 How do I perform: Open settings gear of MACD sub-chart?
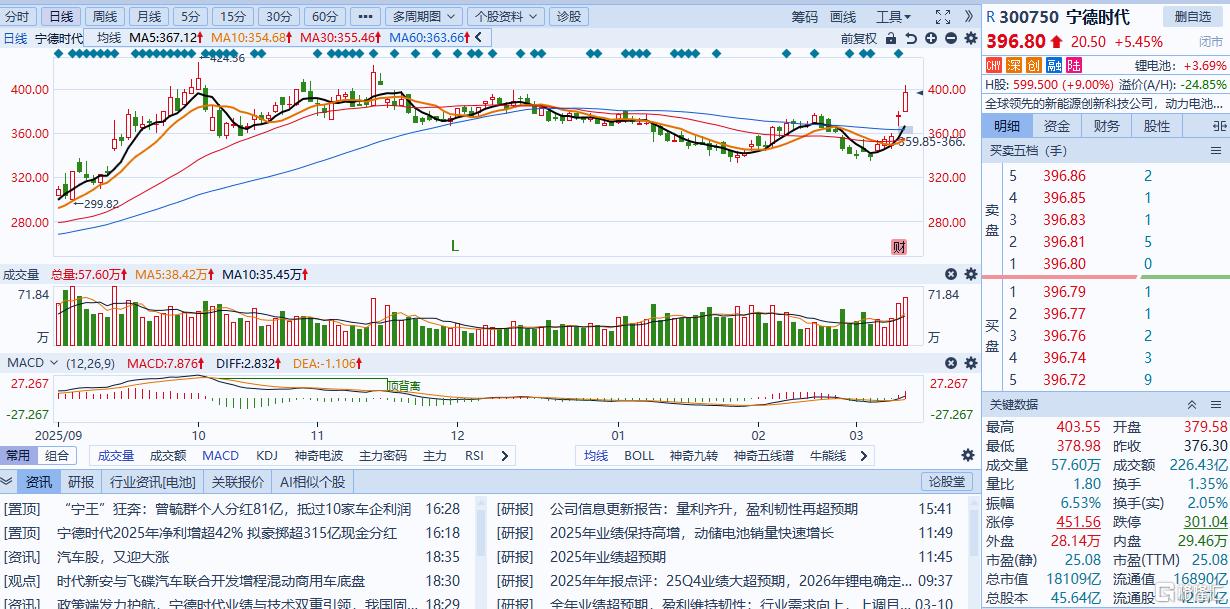[x=970, y=363]
